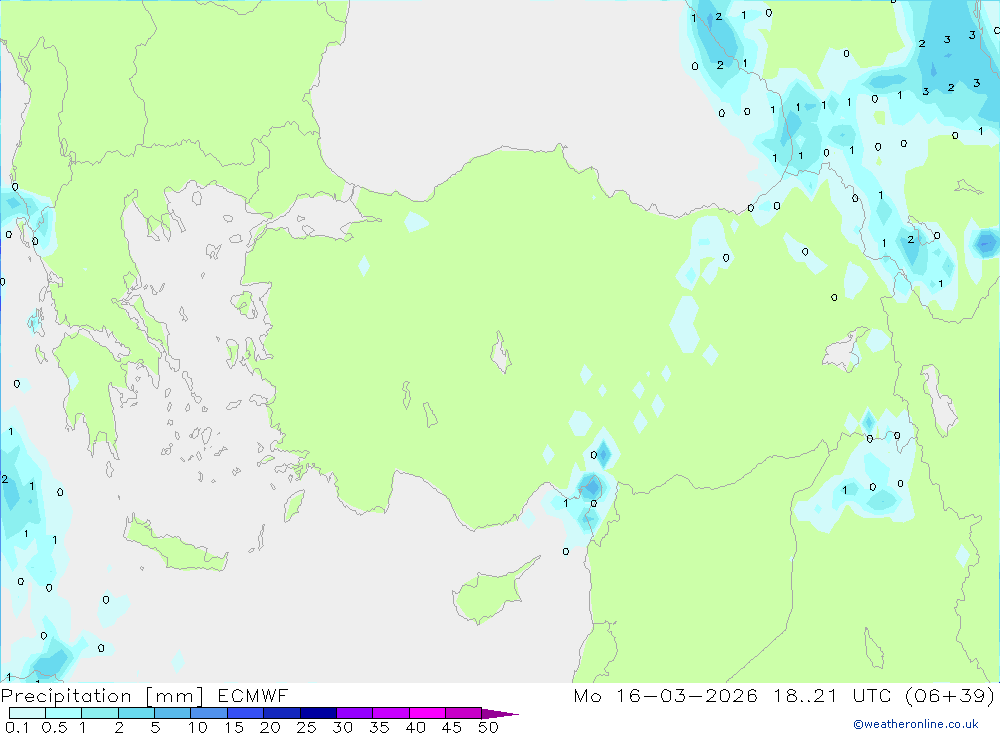
Task: Click the '0.5' legend scale label
Action: coord(54,727)
